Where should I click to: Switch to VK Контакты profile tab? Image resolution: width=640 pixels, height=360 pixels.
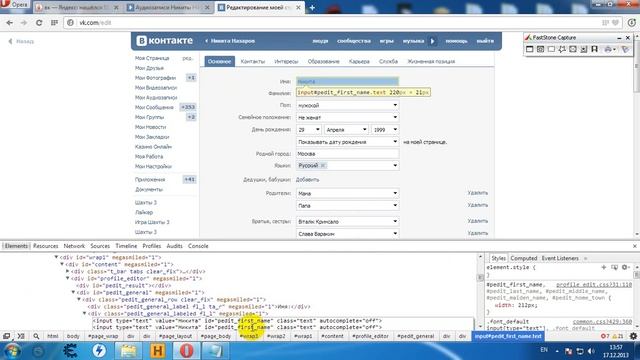tap(253, 61)
